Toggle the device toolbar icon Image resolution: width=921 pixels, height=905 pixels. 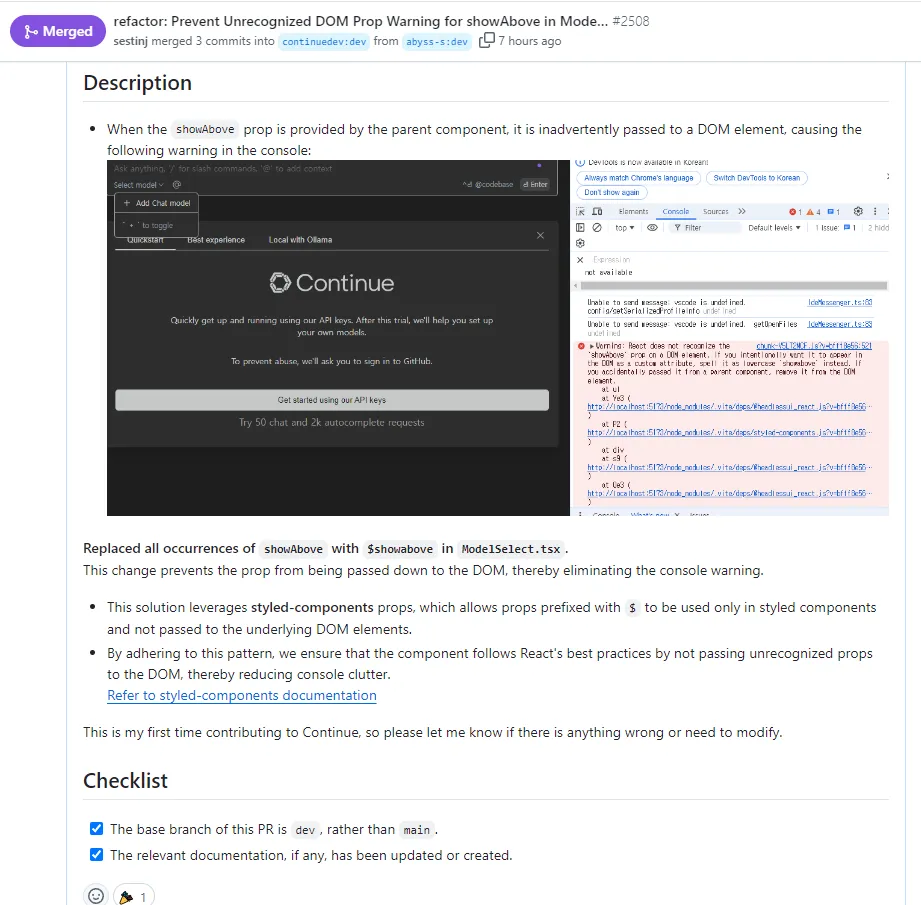(x=597, y=211)
